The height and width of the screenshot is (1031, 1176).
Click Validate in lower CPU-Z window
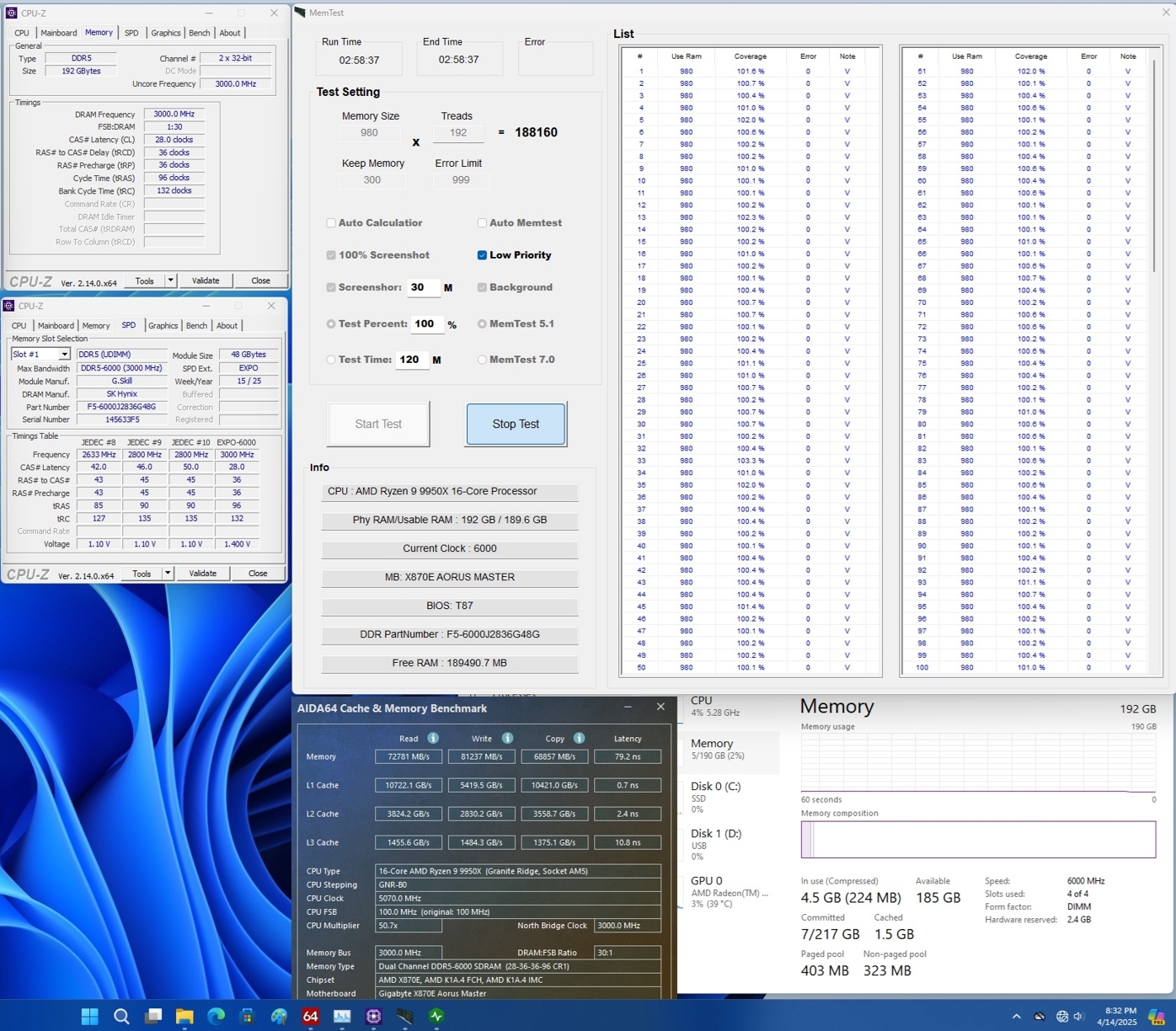(x=202, y=574)
